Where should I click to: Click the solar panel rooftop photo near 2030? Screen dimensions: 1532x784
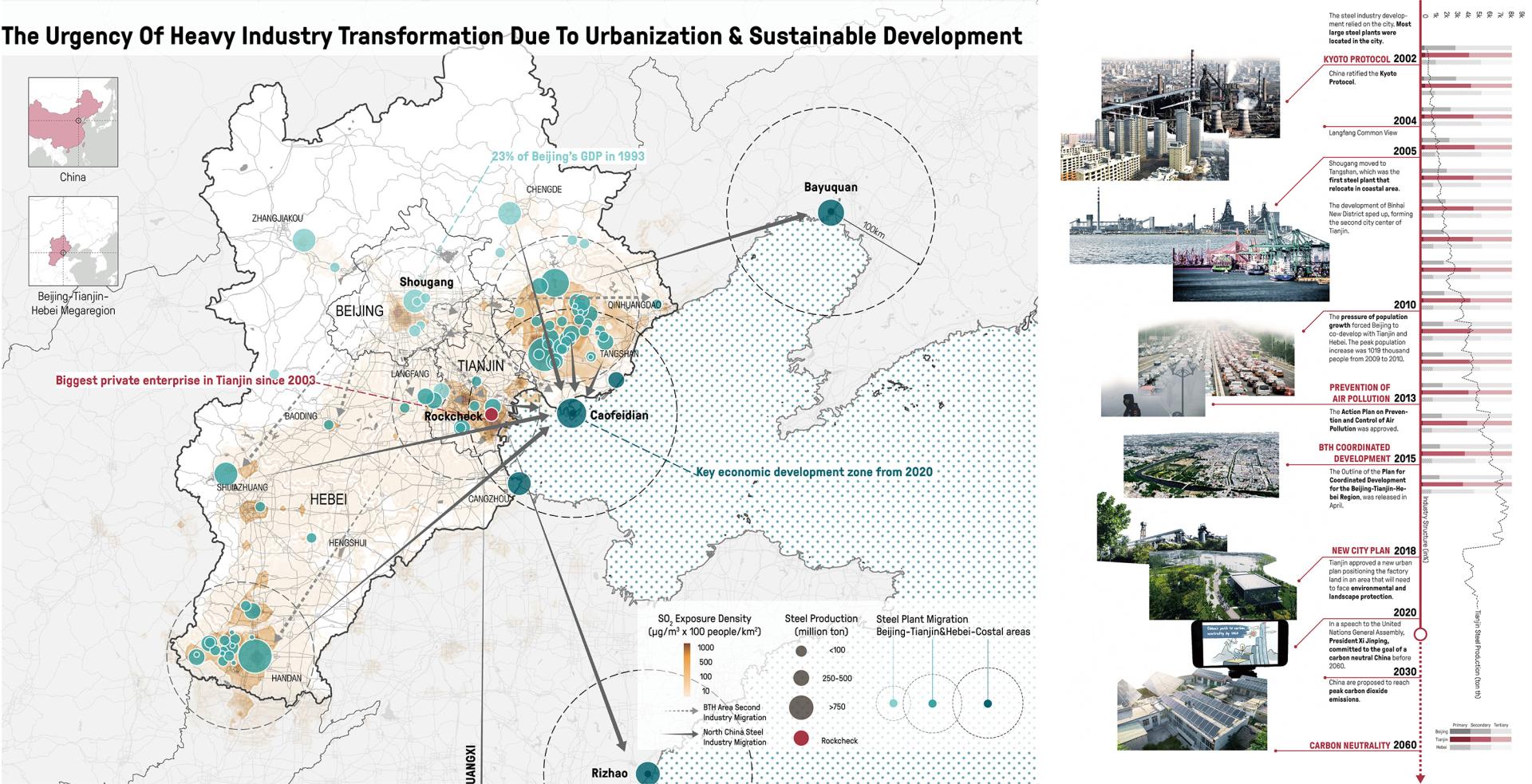(1193, 710)
